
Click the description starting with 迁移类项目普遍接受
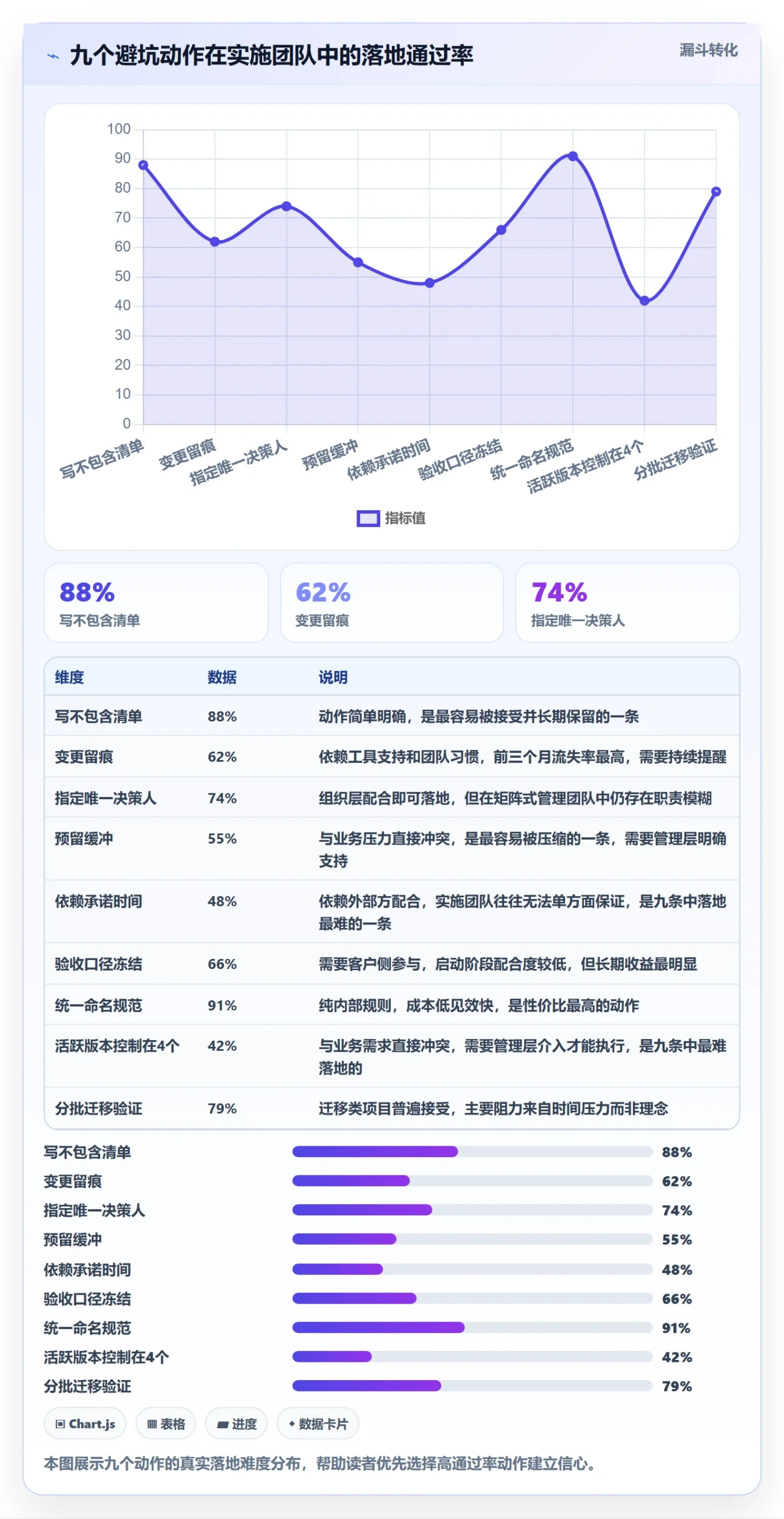(x=493, y=1108)
